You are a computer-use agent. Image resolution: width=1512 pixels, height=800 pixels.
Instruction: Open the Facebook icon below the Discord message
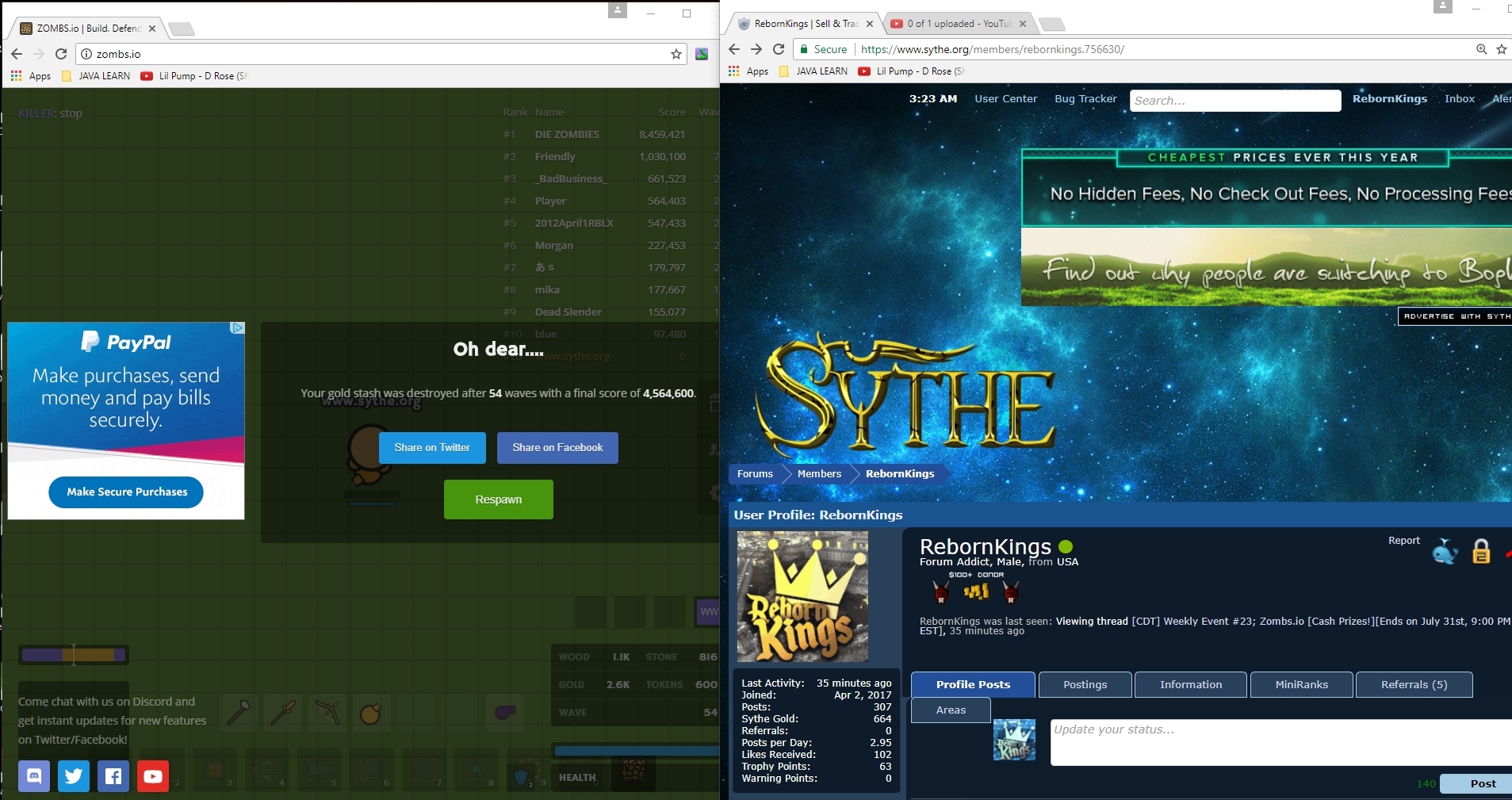click(113, 776)
